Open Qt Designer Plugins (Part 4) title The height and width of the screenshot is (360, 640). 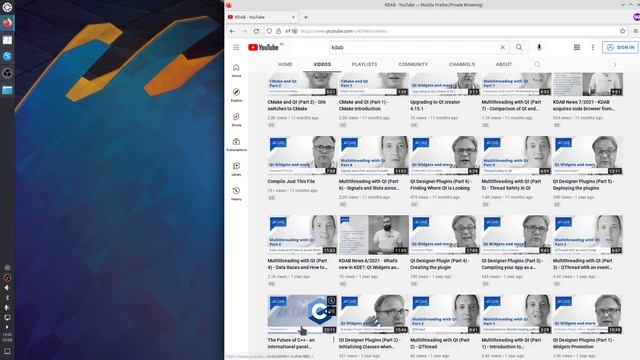pos(440,264)
